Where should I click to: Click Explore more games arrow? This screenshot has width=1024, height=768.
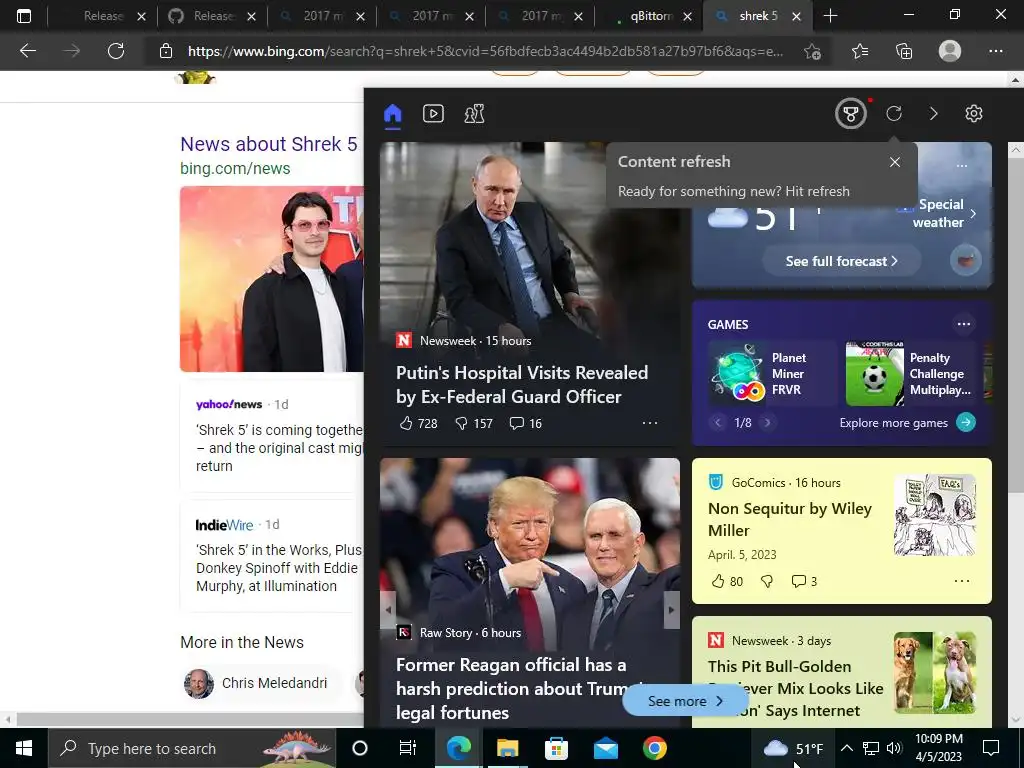pyautogui.click(x=965, y=423)
